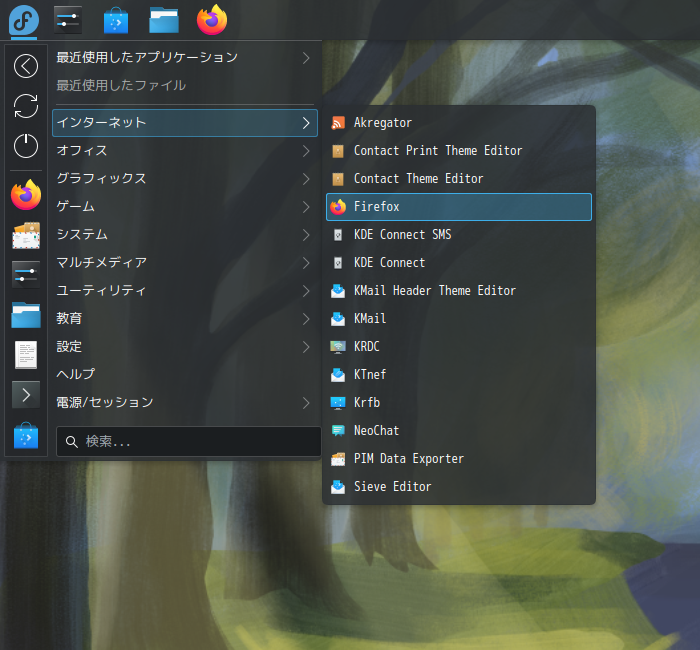Open Discover shopping bag icon in sidebar
Image resolution: width=700 pixels, height=650 pixels.
(26, 435)
